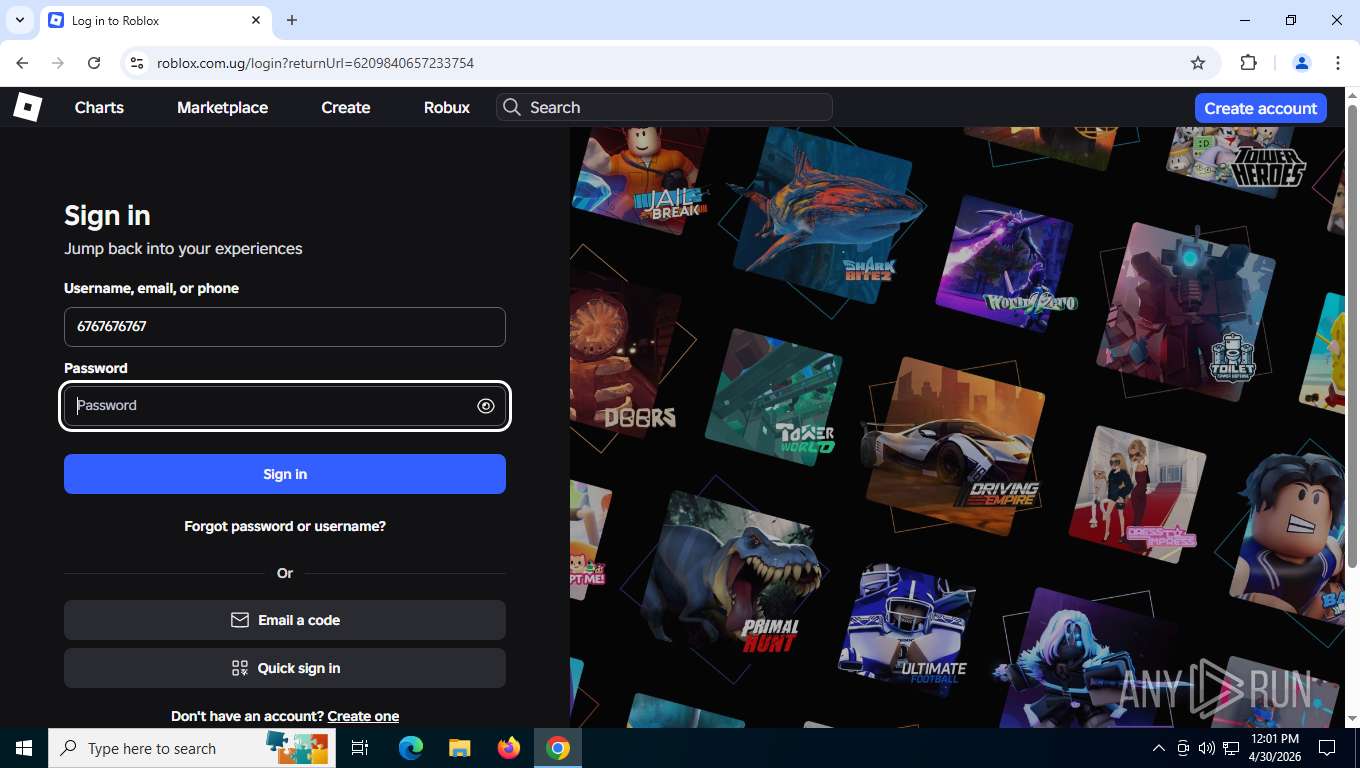Click the Quick sign in button
The height and width of the screenshot is (768, 1360).
[x=285, y=668]
